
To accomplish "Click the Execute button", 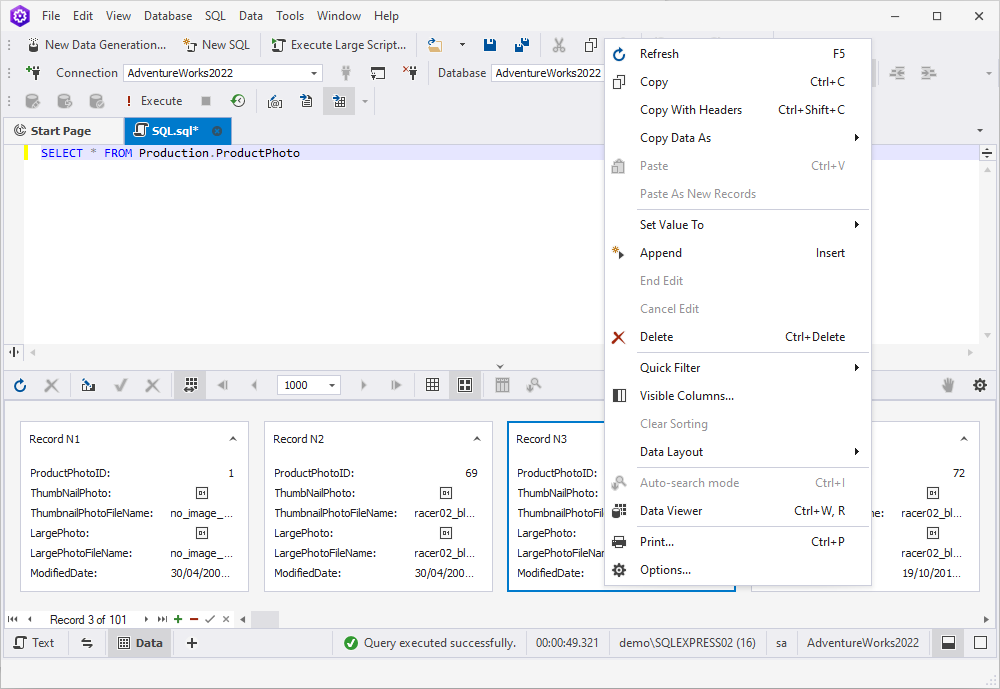I will pos(154,101).
